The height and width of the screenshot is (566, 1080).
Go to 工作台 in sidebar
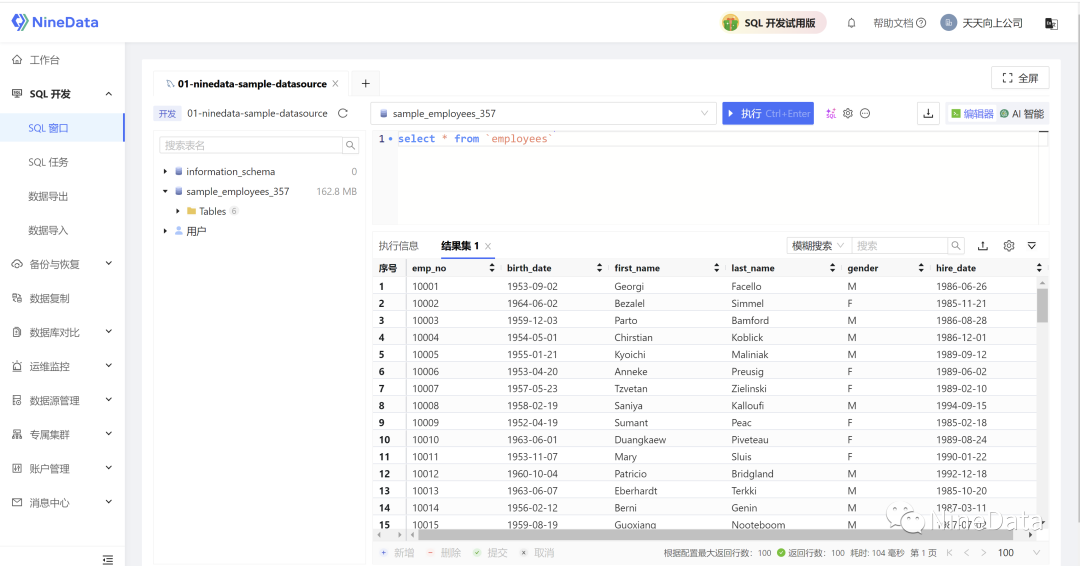(44, 60)
